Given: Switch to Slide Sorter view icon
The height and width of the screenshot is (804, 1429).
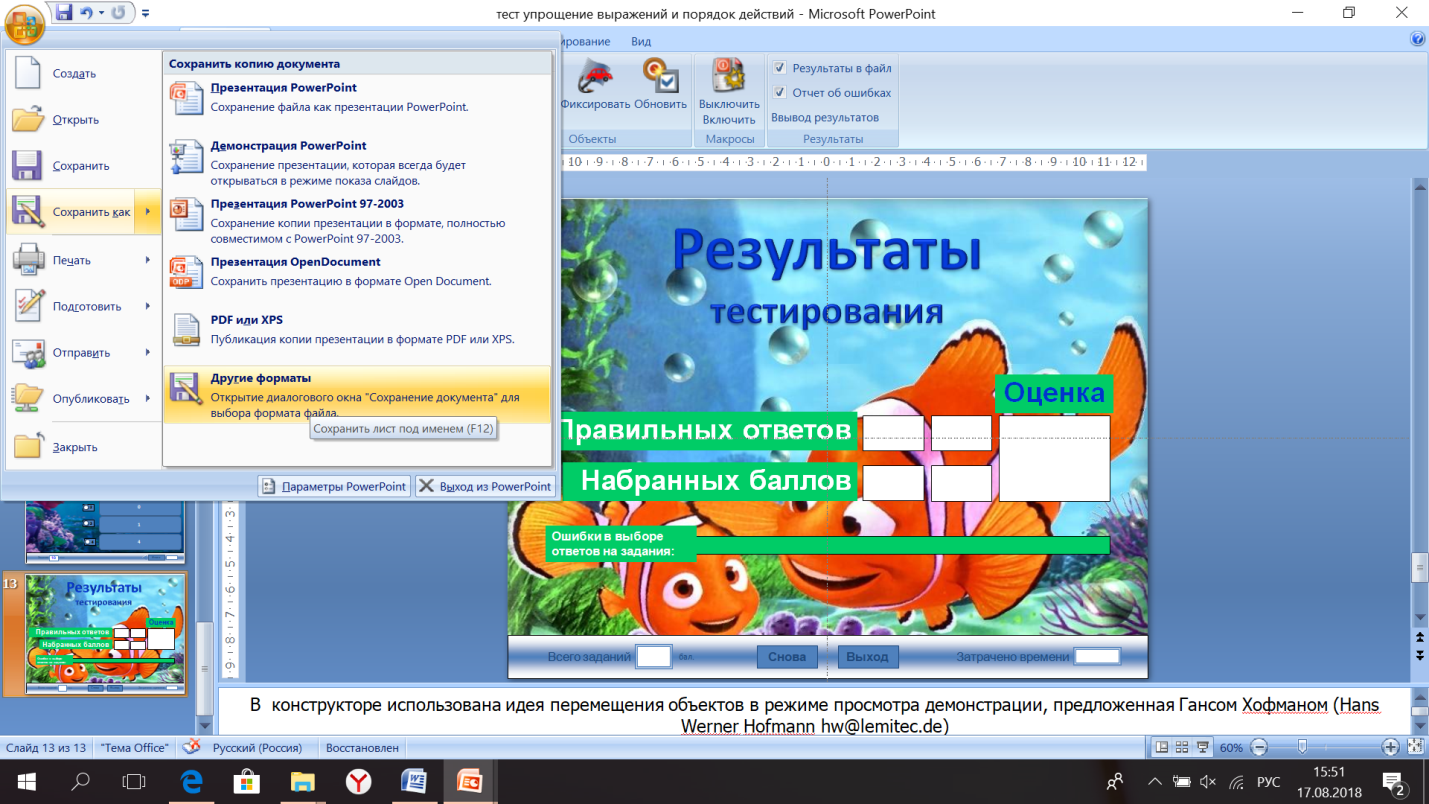Looking at the screenshot, I should point(1180,747).
